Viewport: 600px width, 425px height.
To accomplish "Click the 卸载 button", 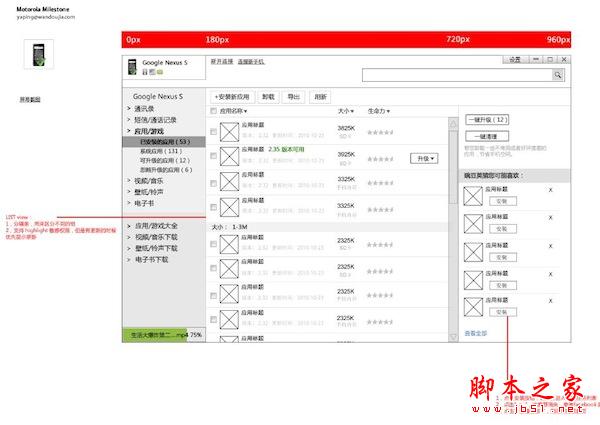I will (x=268, y=97).
